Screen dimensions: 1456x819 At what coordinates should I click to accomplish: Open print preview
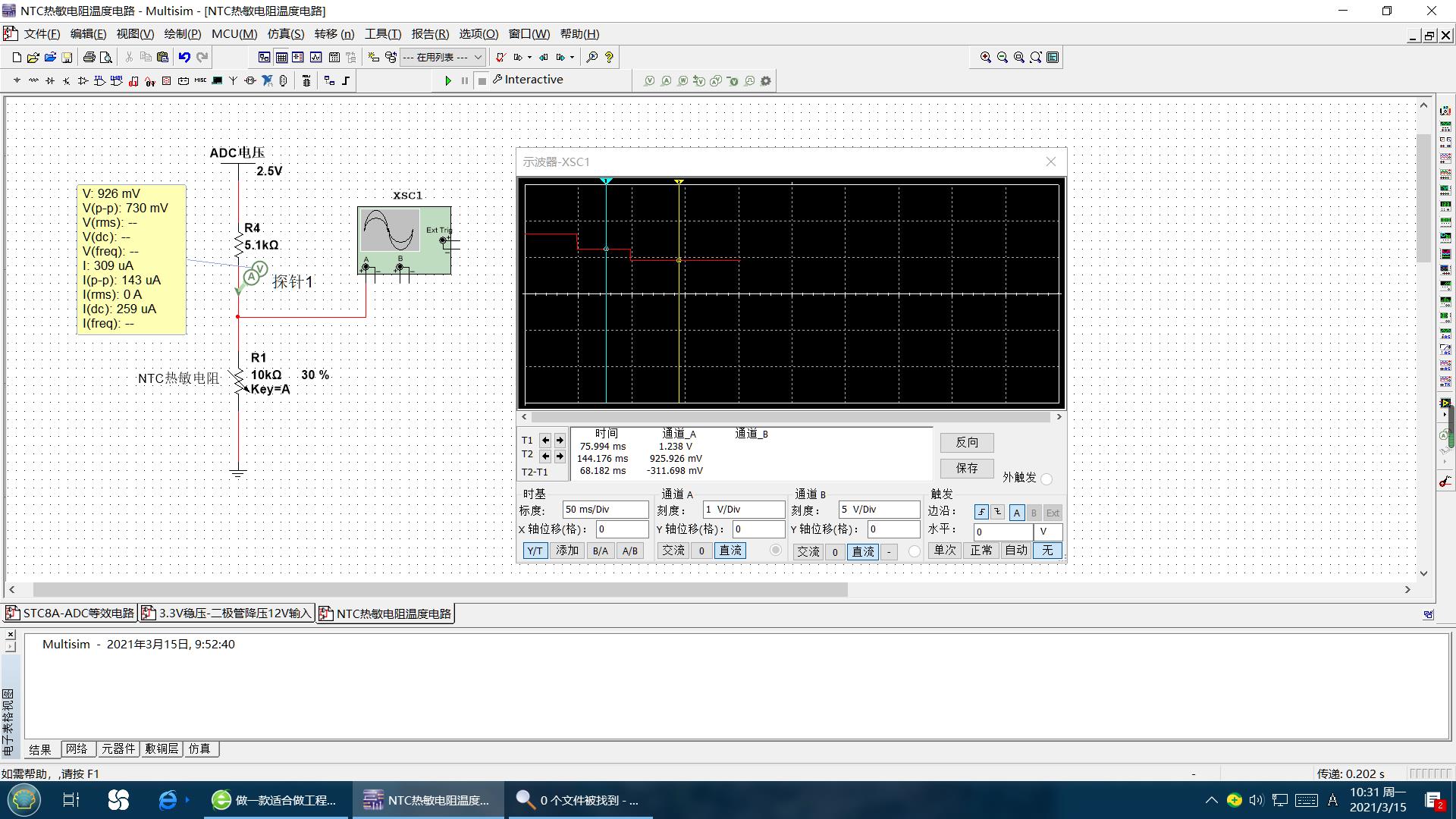(105, 57)
